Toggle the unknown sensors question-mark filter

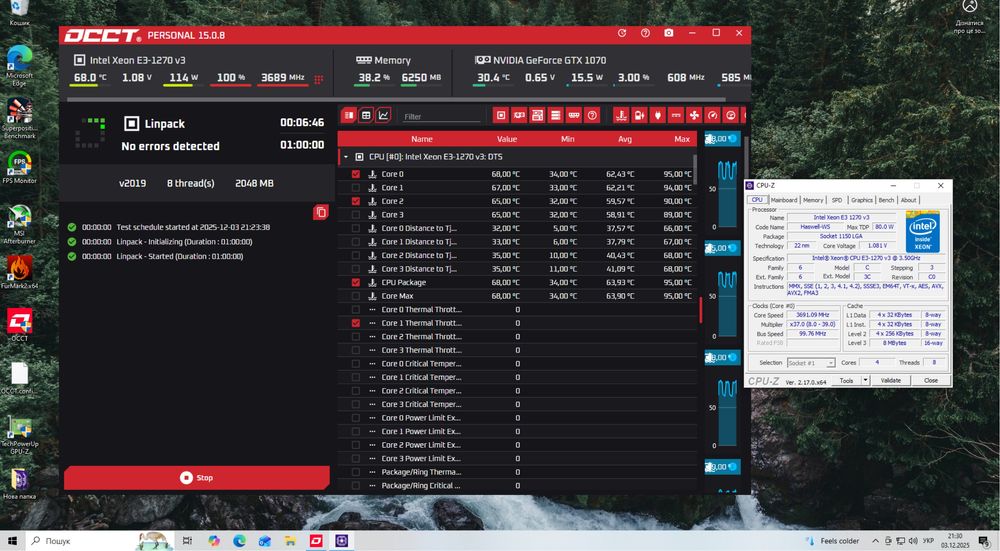pyautogui.click(x=592, y=115)
